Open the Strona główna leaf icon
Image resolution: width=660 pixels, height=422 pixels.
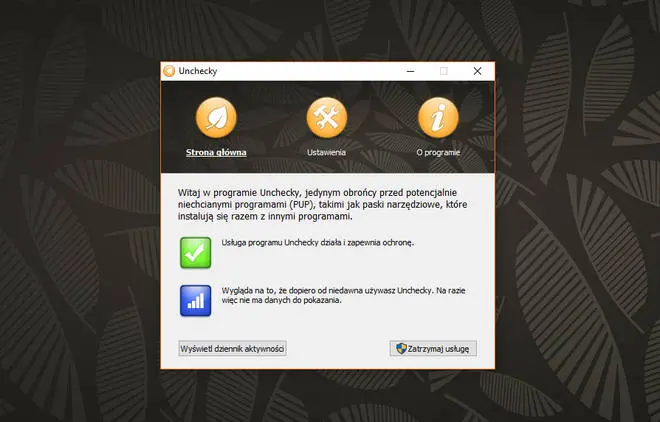click(x=216, y=117)
